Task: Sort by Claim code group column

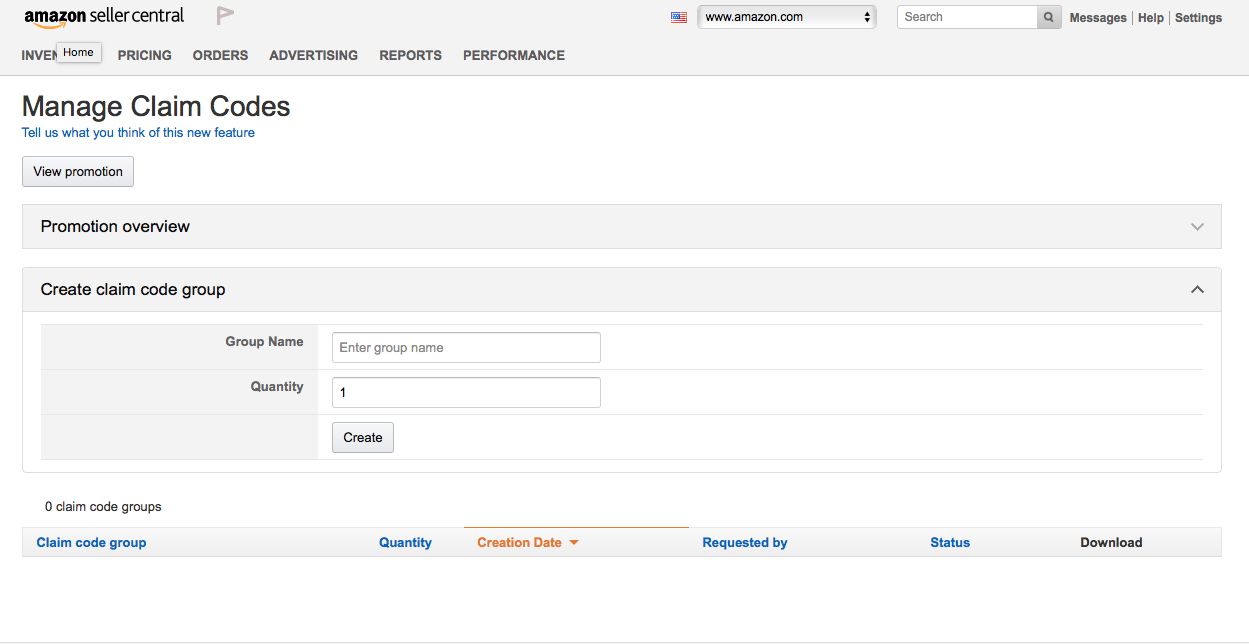Action: (91, 543)
